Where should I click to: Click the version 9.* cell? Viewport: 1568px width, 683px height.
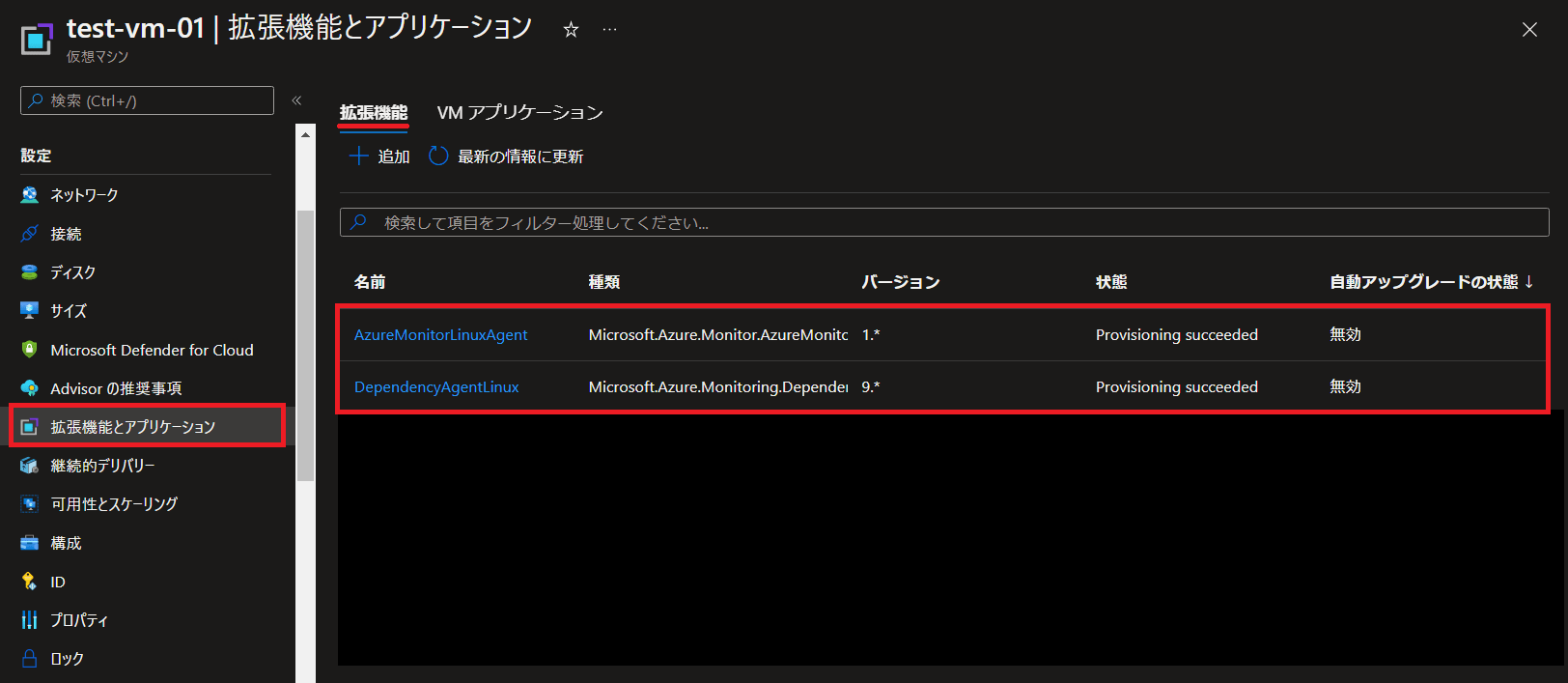[x=871, y=387]
